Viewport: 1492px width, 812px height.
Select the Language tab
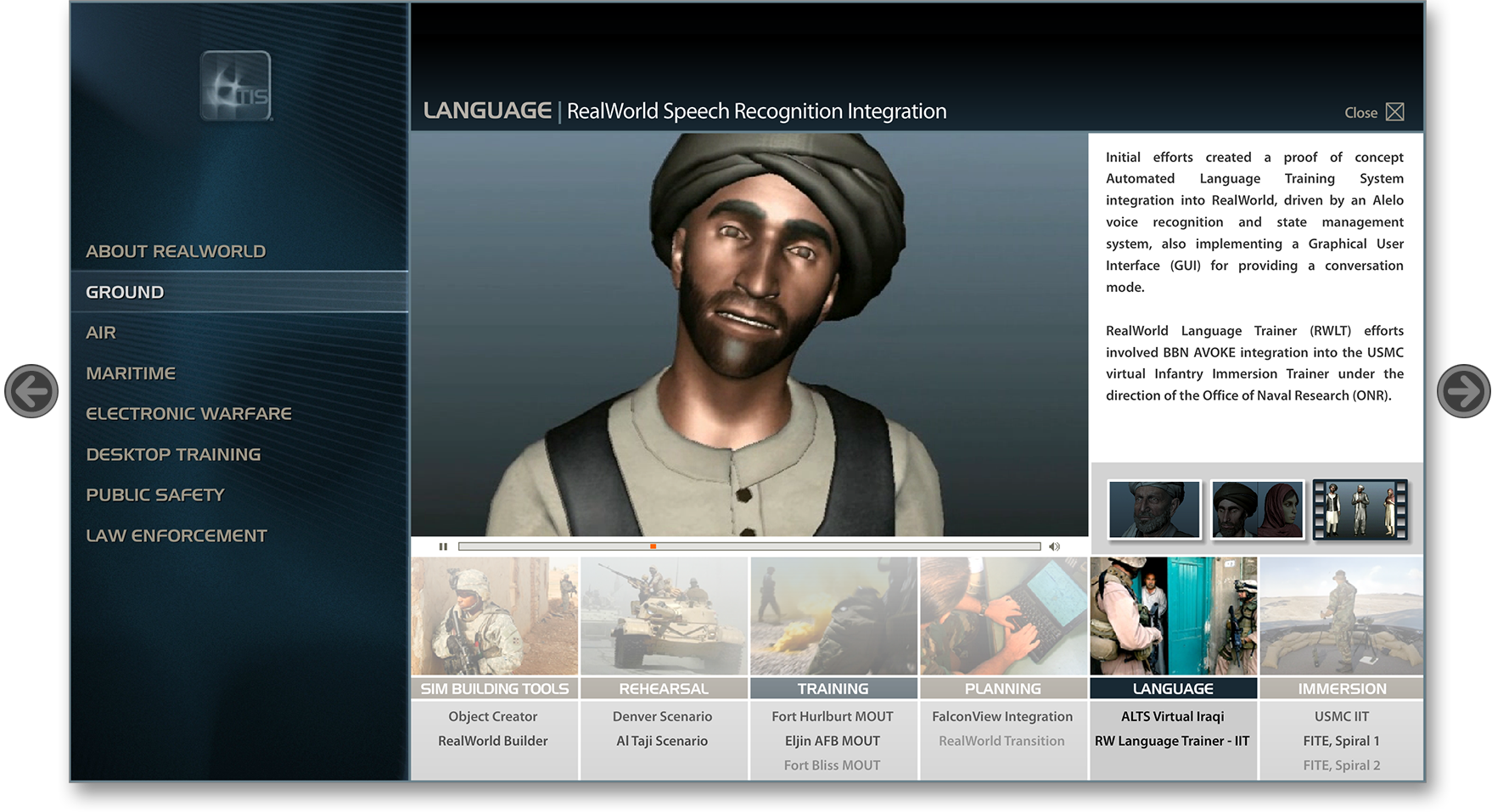[1173, 688]
